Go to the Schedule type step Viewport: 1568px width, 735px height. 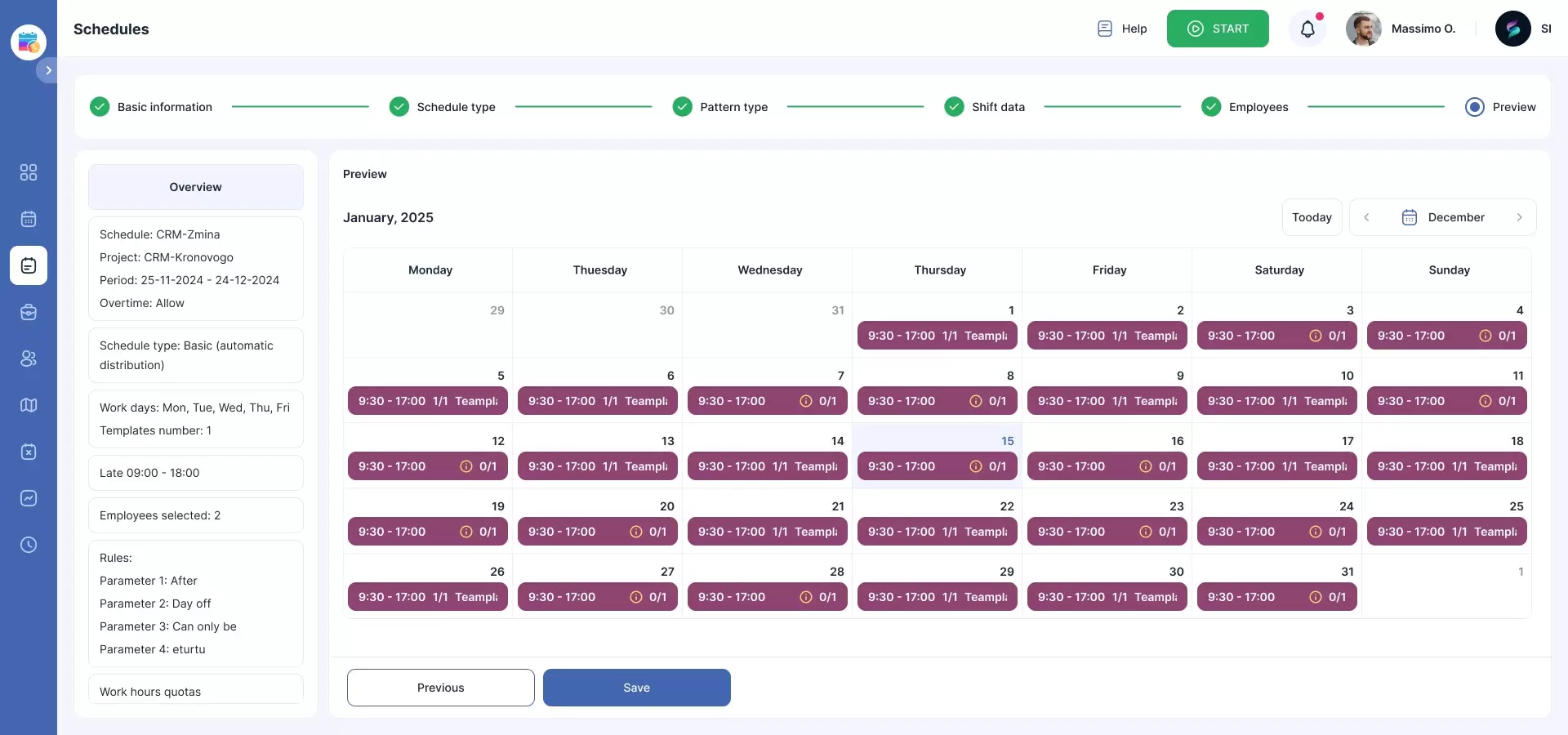coord(455,107)
